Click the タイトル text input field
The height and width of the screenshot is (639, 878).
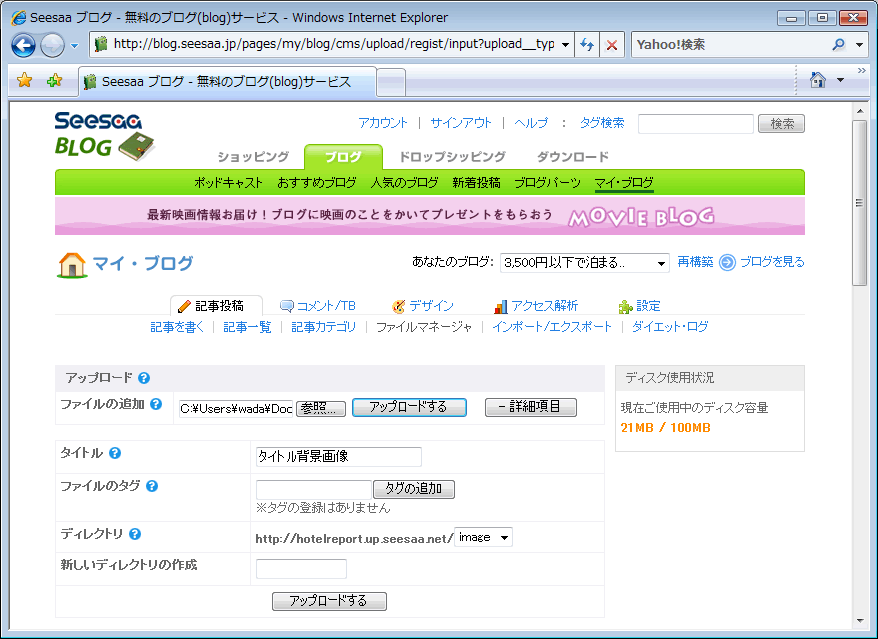[x=338, y=457]
